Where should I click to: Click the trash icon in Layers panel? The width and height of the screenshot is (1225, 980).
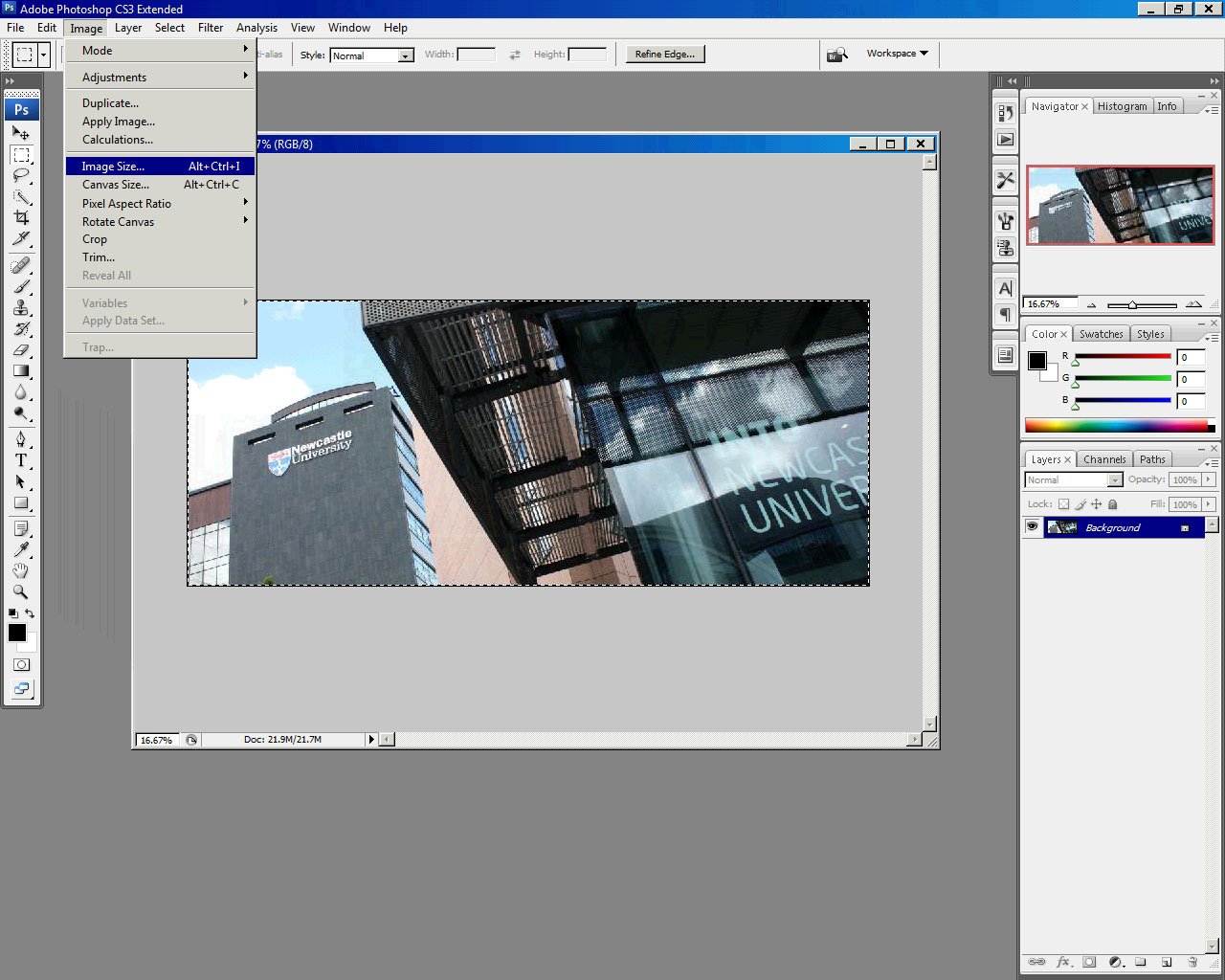pyautogui.click(x=1192, y=962)
